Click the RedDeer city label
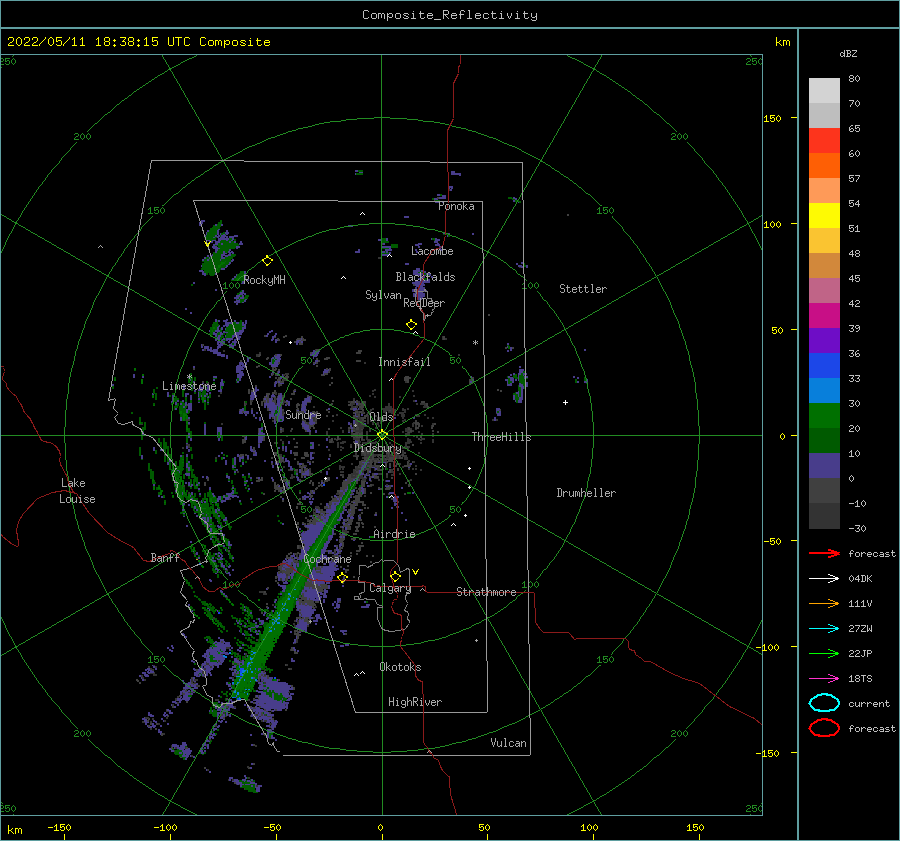The height and width of the screenshot is (841, 900). pyautogui.click(x=424, y=303)
